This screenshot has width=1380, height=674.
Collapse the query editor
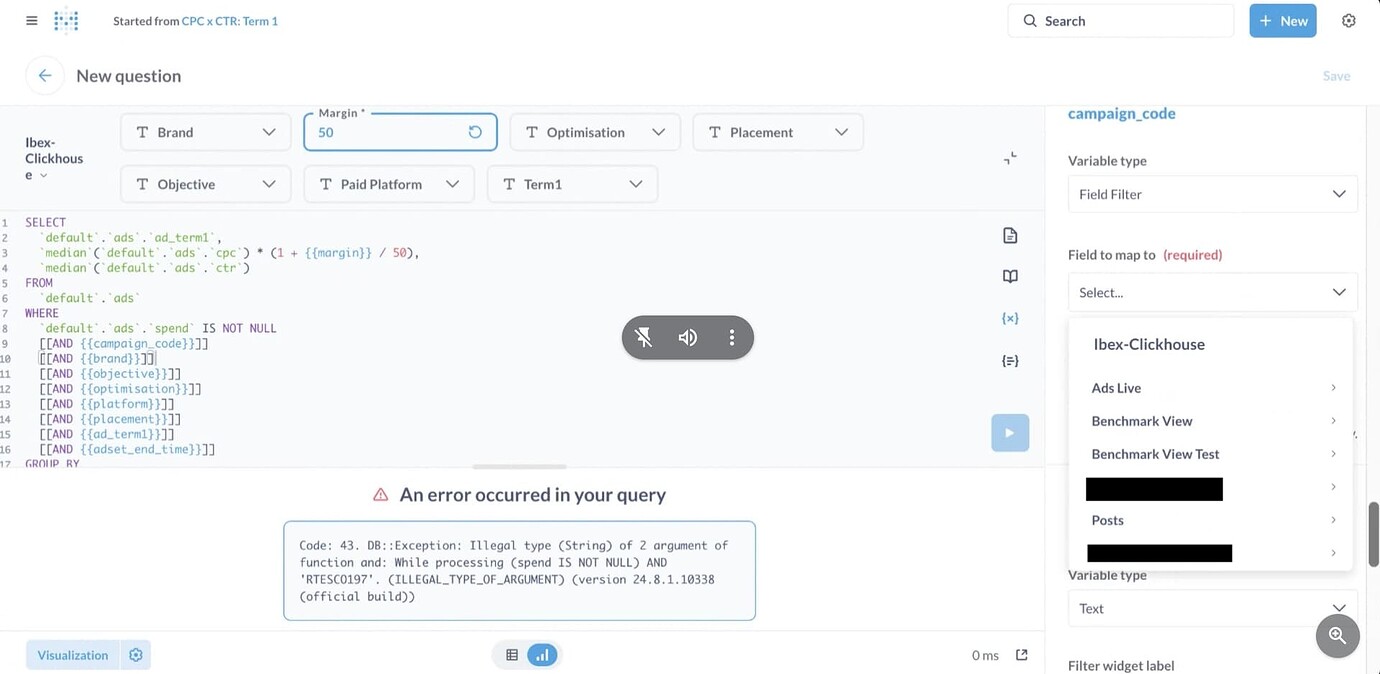point(1010,159)
